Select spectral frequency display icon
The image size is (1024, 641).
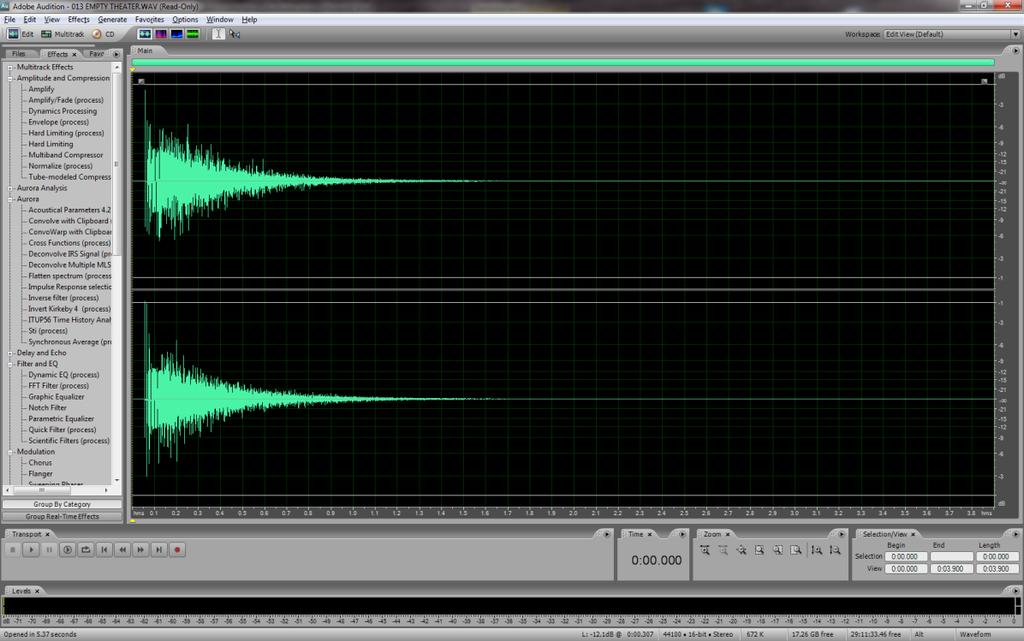click(161, 34)
